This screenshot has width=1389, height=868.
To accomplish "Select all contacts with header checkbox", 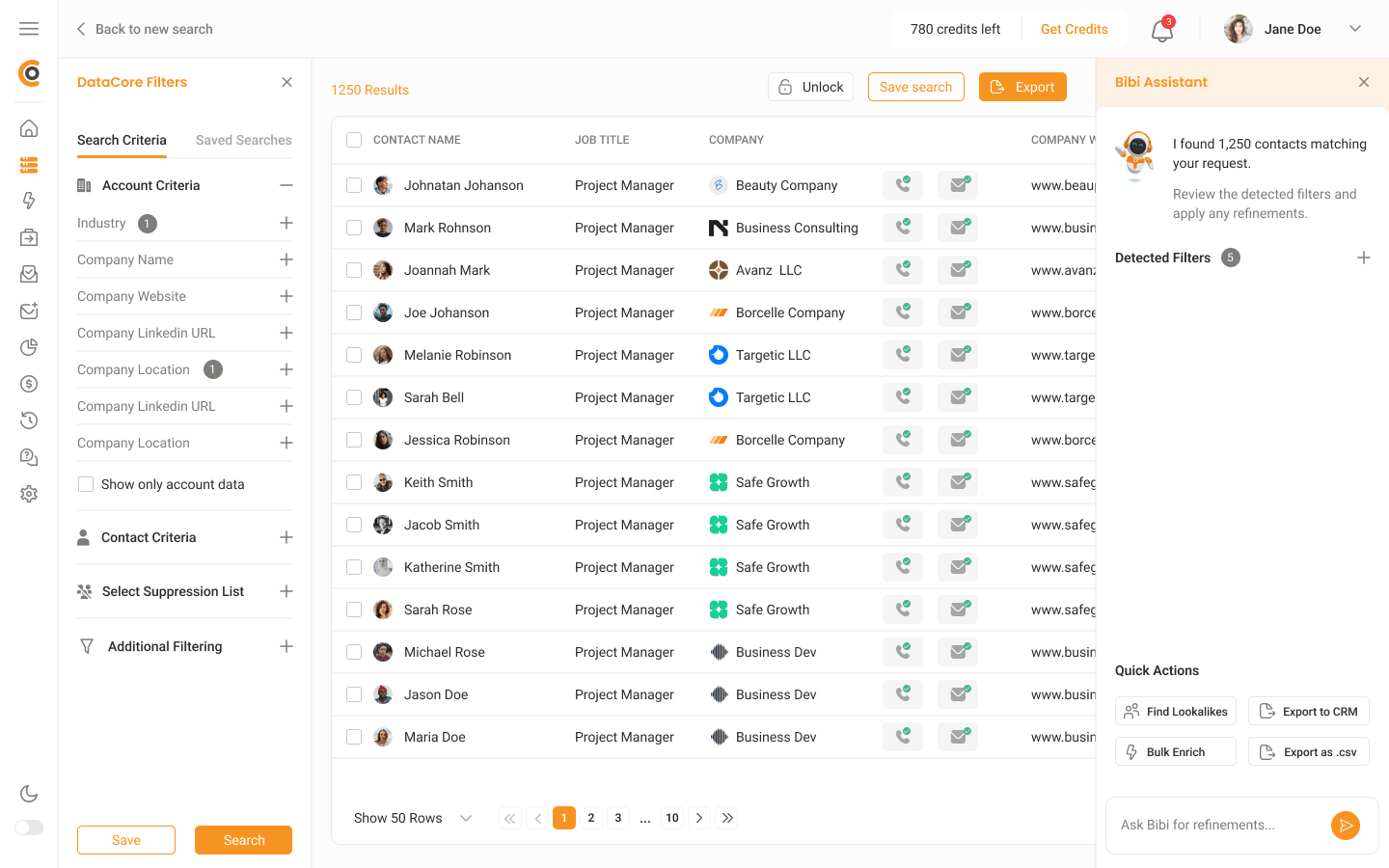I will point(354,140).
